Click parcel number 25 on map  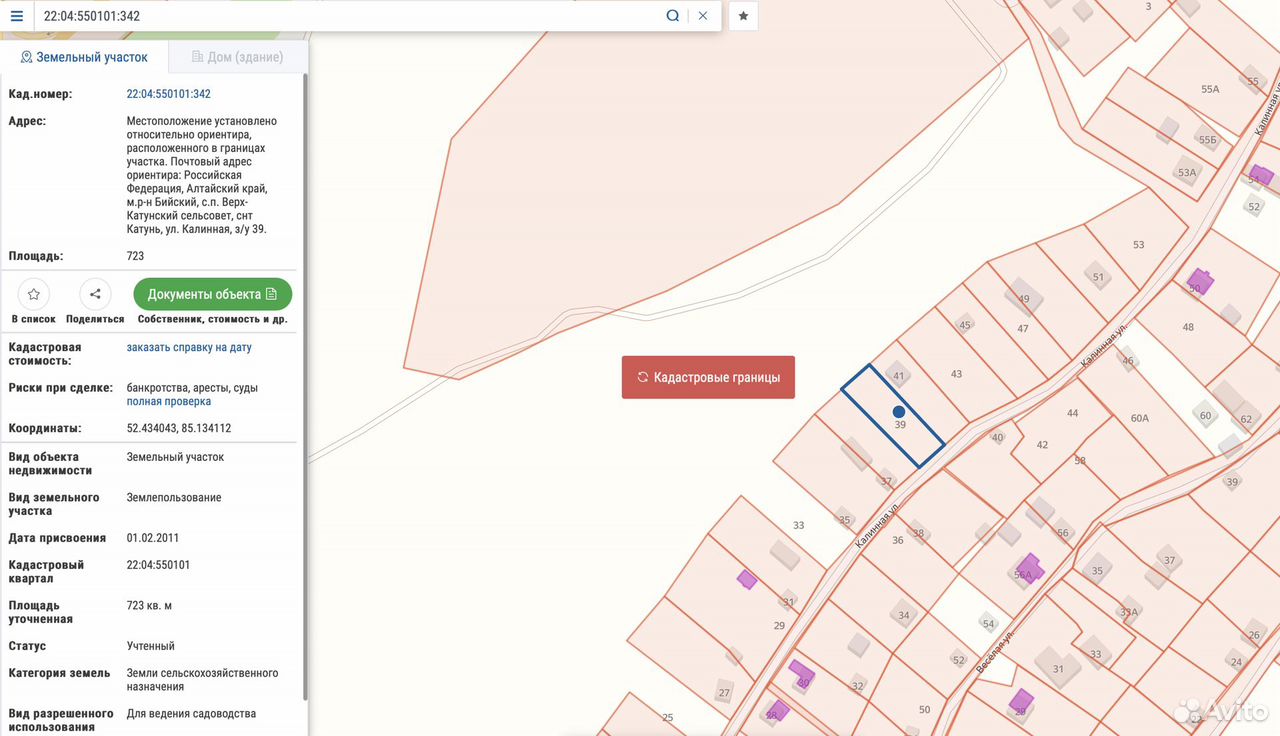pos(668,717)
